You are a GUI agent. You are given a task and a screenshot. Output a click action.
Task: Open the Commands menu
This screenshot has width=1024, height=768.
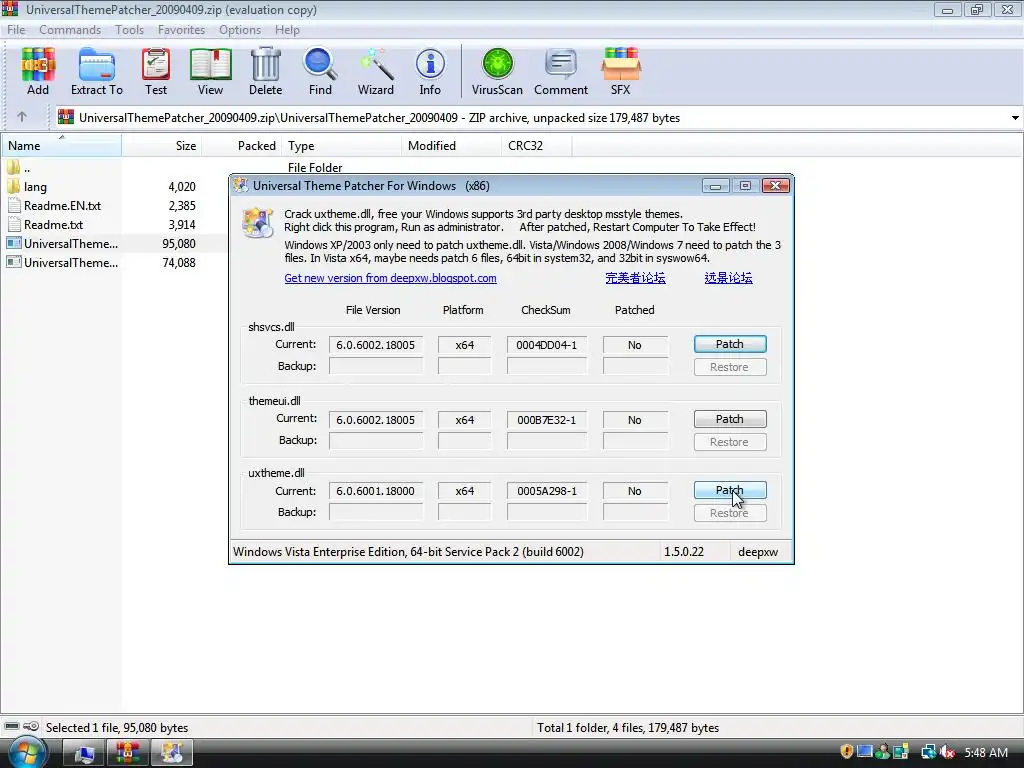[70, 30]
